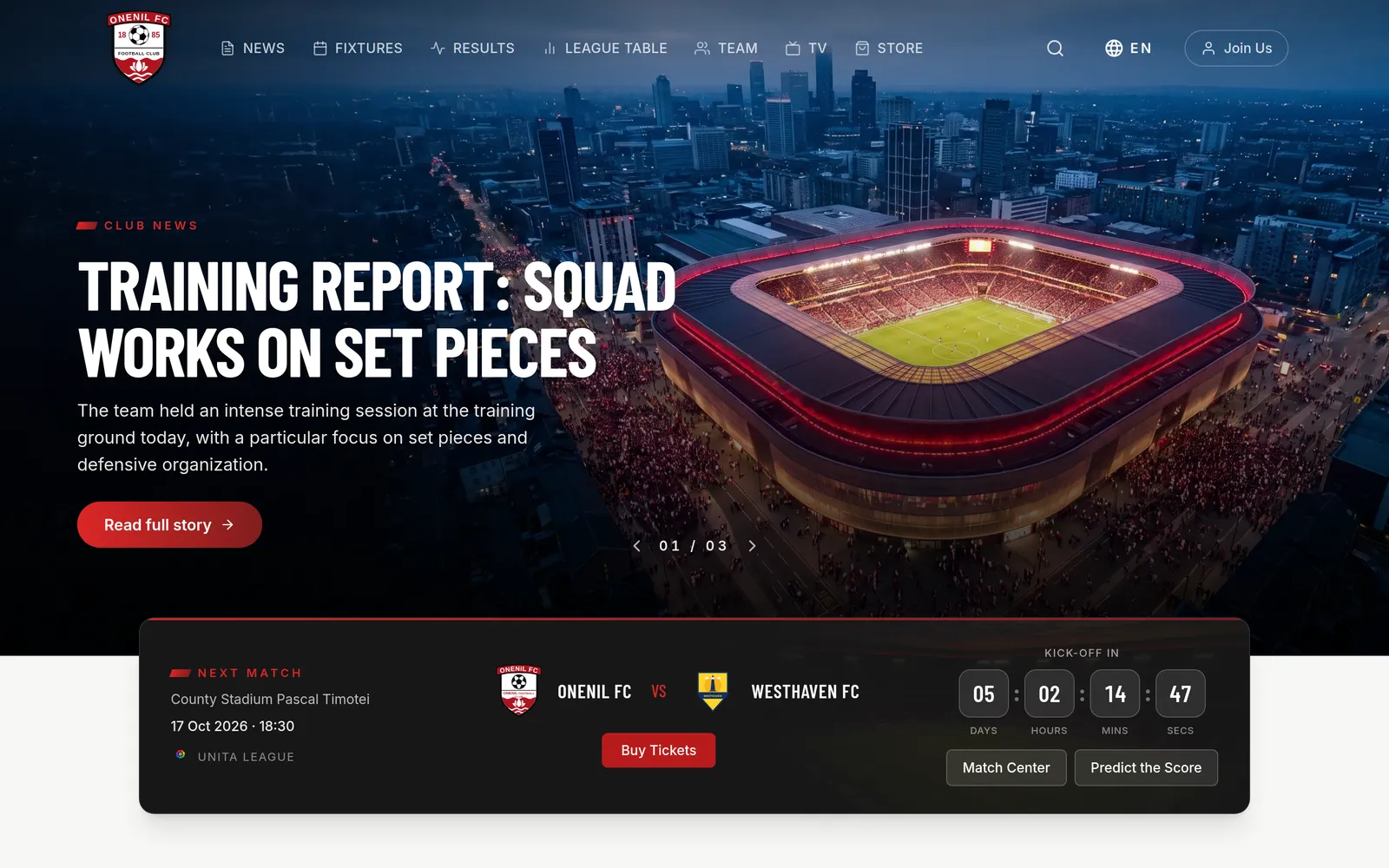Open the STORE menu item

(x=889, y=49)
